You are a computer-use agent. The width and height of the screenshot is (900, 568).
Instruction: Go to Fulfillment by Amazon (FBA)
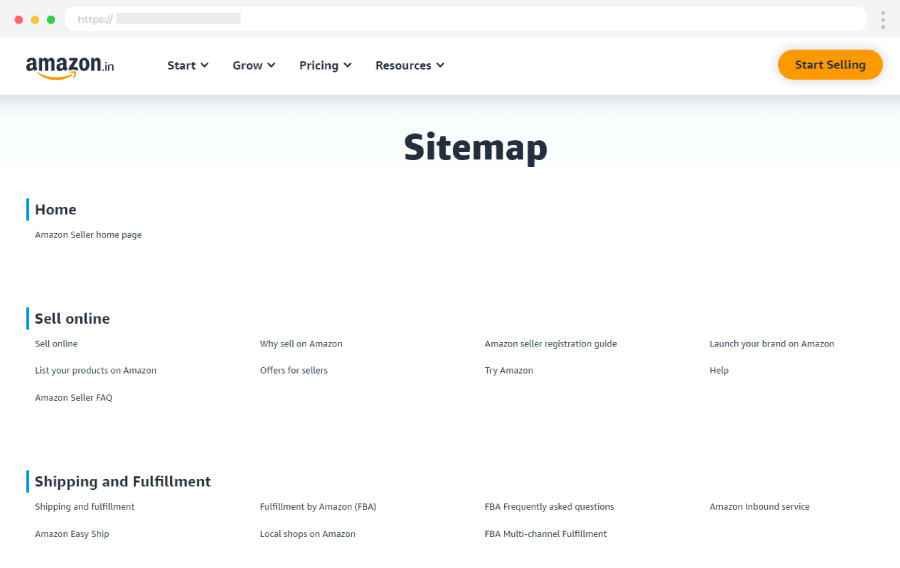tap(317, 507)
